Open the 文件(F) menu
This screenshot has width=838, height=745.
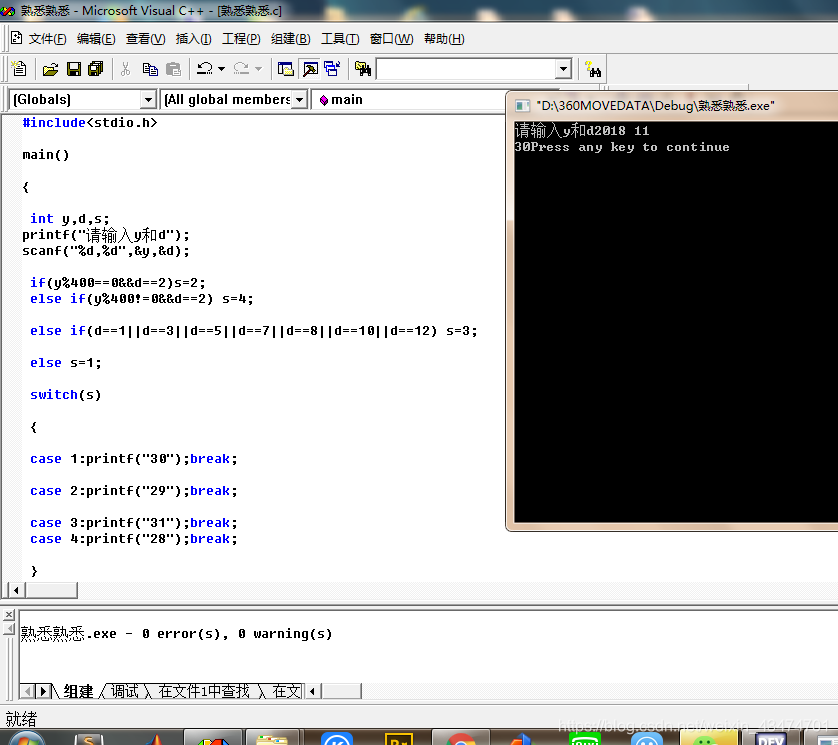(x=48, y=39)
